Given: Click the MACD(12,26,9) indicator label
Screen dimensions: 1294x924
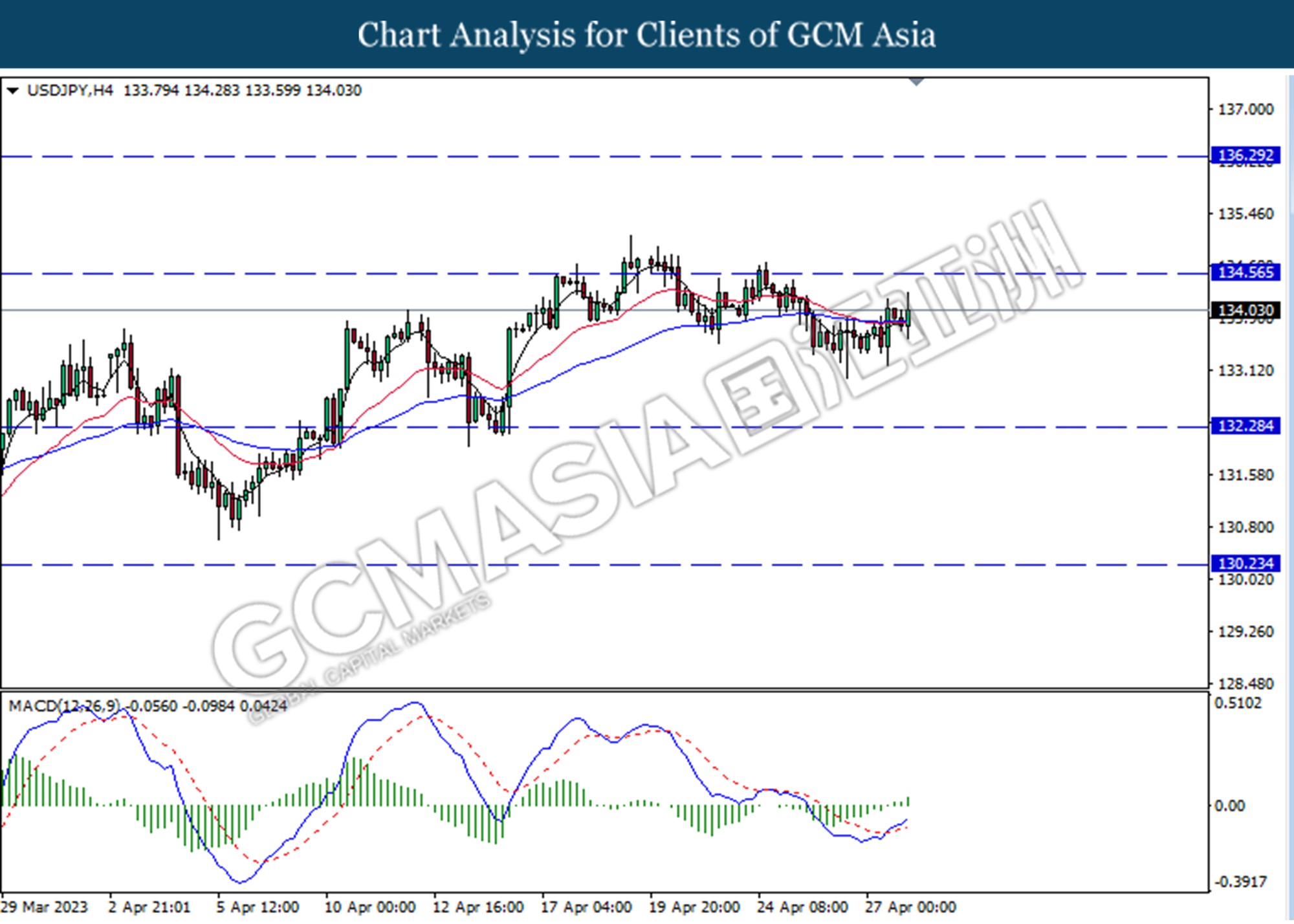Looking at the screenshot, I should tap(65, 706).
